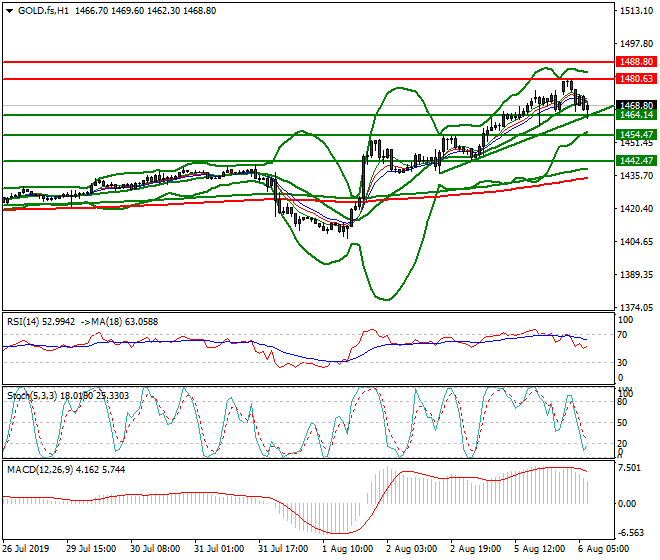Click the MACD(12,26,9) indicator label
660x560 pixels.
(37, 469)
